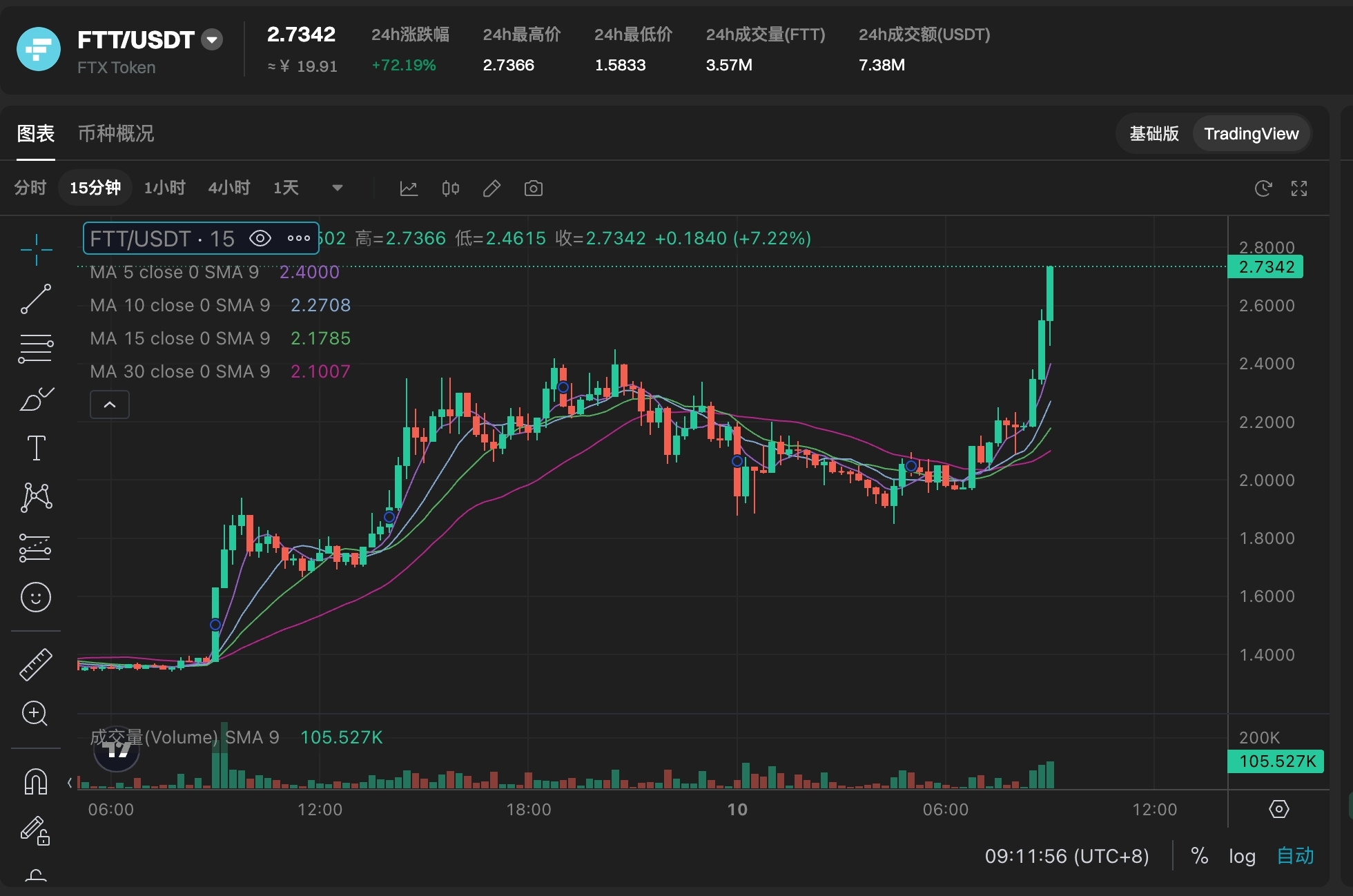This screenshot has height=896, width=1353.
Task: Open the indicators chart icon
Action: (409, 188)
